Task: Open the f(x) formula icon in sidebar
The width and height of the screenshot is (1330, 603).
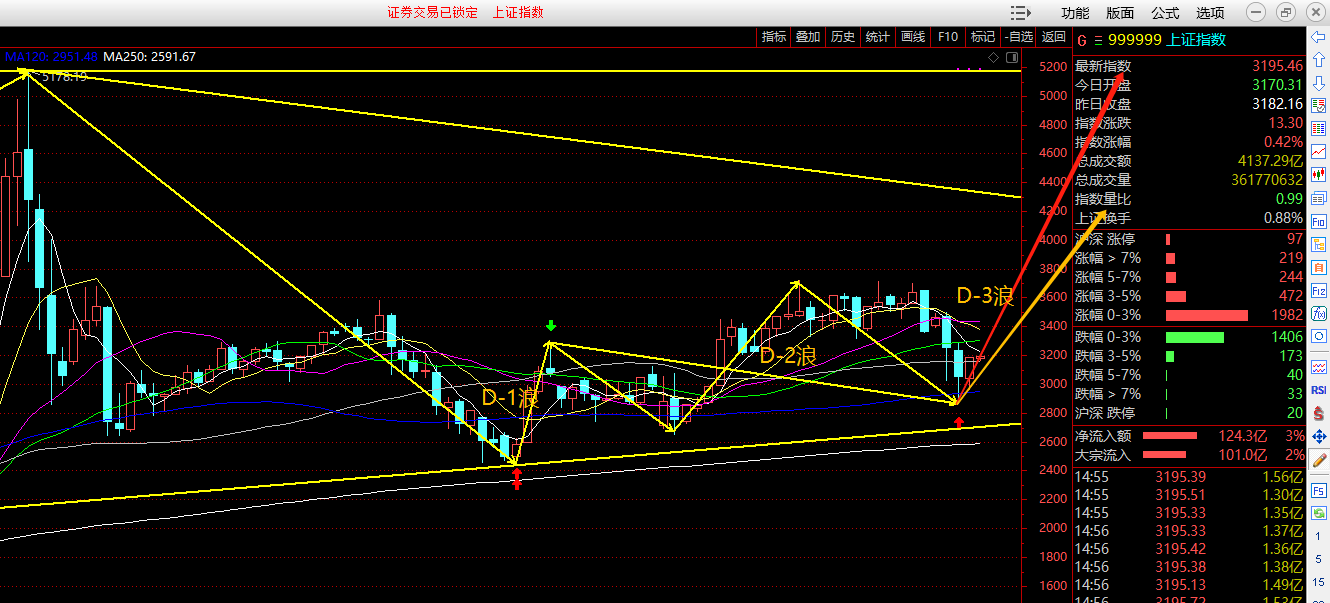Action: click(1319, 314)
